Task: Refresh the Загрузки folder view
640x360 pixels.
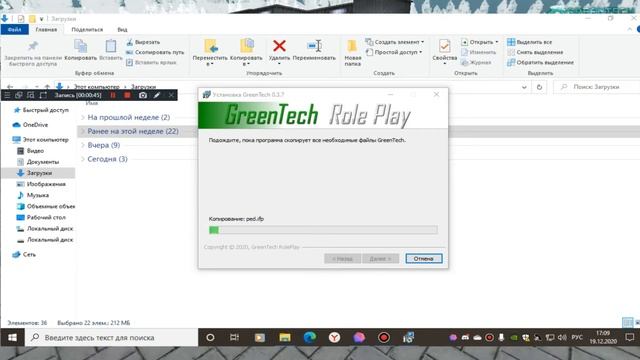Action: [539, 87]
